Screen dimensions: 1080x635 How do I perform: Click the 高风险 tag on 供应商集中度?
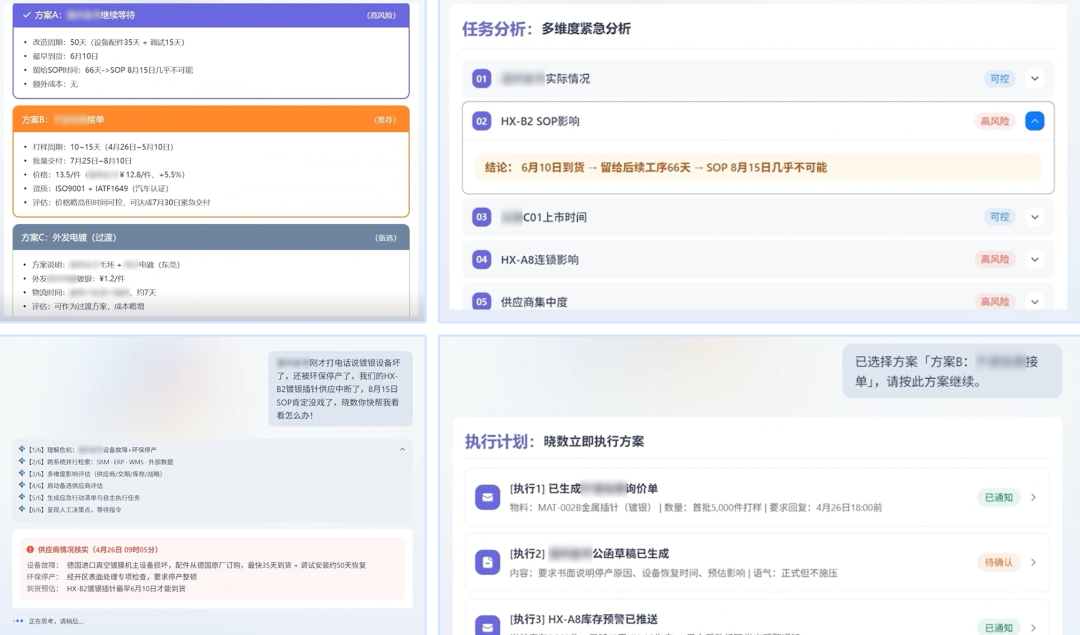pyautogui.click(x=995, y=302)
